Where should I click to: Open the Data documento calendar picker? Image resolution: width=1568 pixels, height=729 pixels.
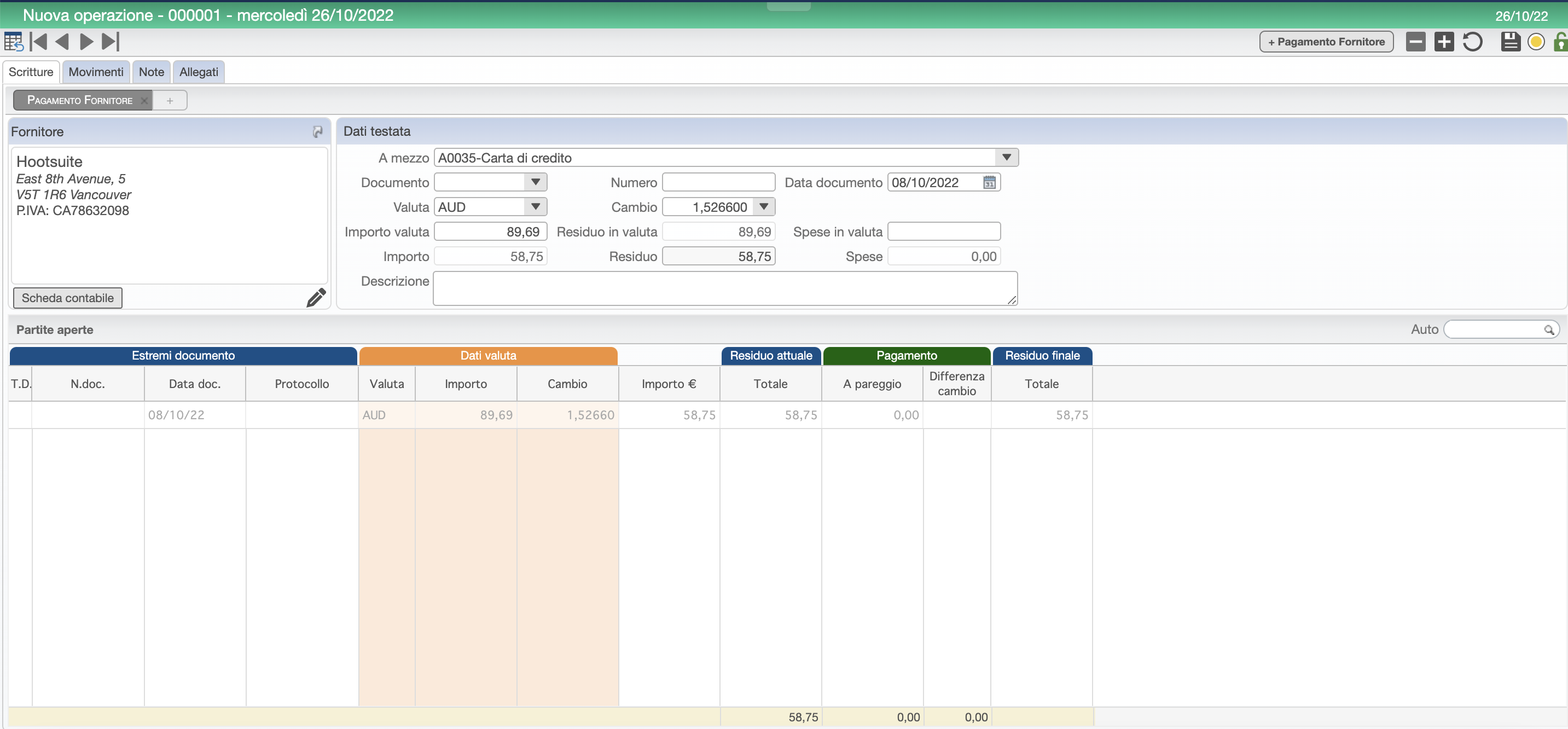989,182
